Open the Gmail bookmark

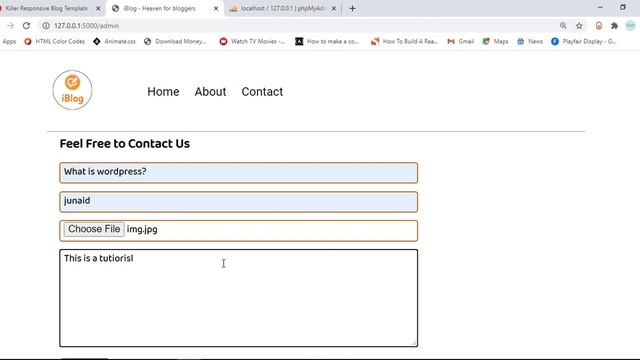[461, 42]
